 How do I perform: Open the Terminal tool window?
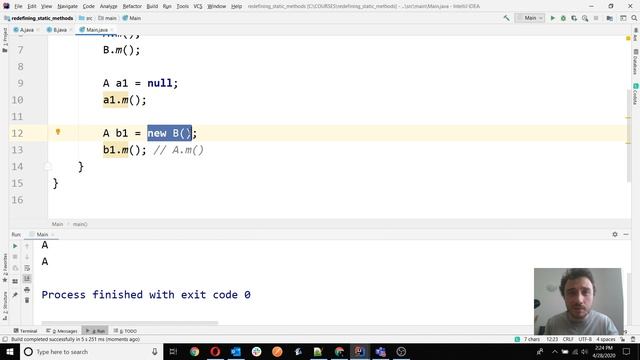(x=25, y=331)
